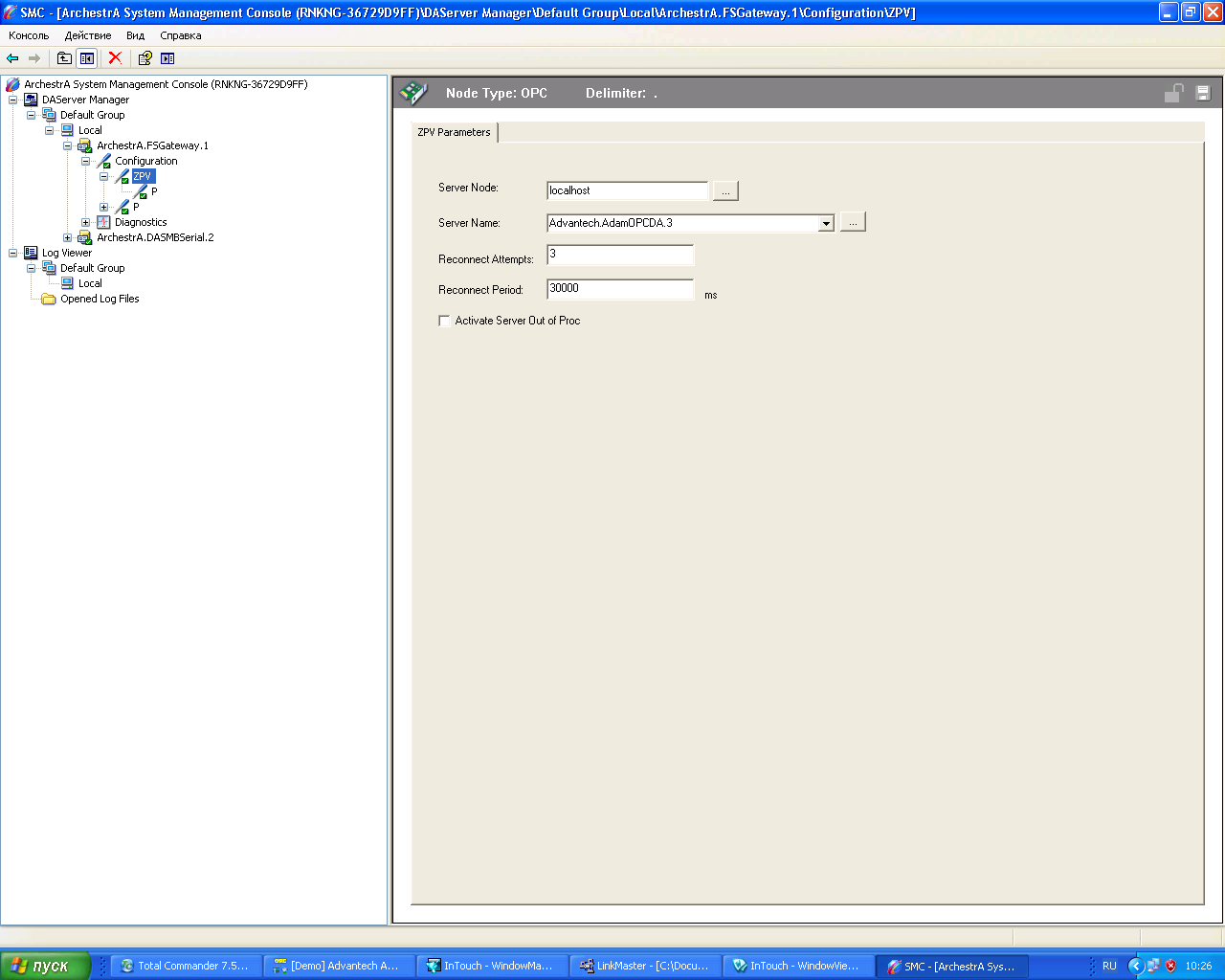Image resolution: width=1225 pixels, height=980 pixels.
Task: Open the пуск Start button
Action: coord(45,966)
